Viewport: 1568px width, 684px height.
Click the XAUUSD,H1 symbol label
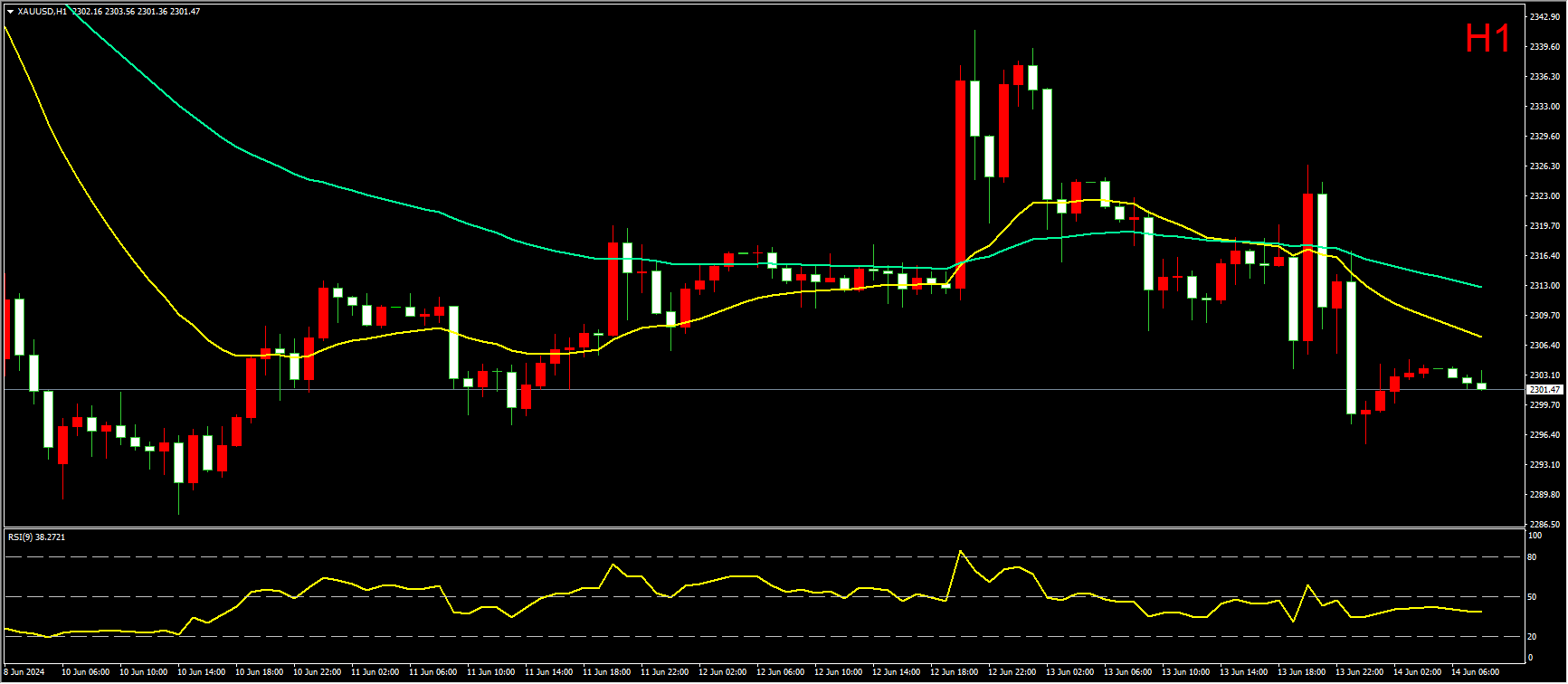(43, 12)
